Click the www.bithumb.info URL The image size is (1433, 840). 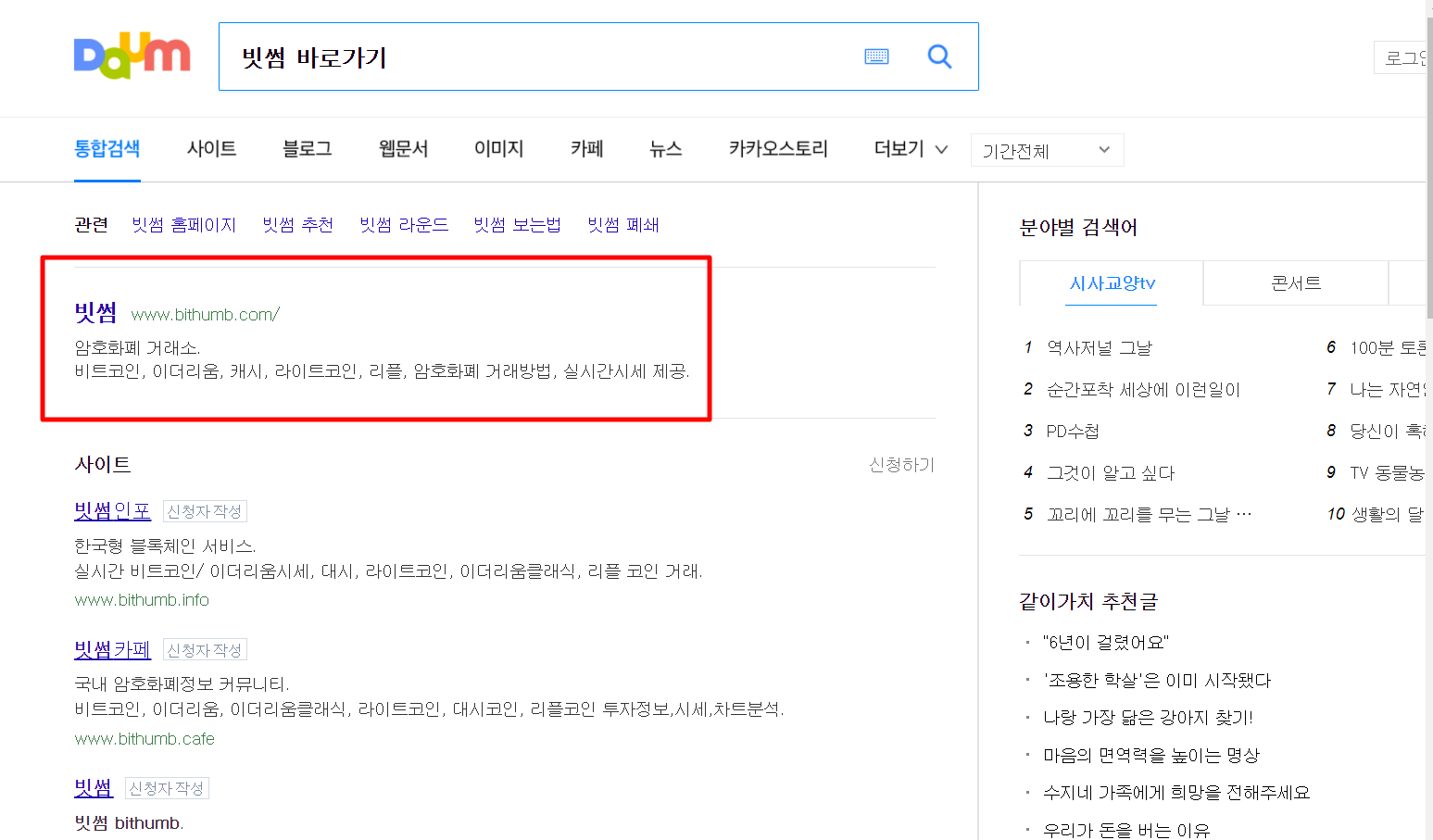click(x=142, y=600)
